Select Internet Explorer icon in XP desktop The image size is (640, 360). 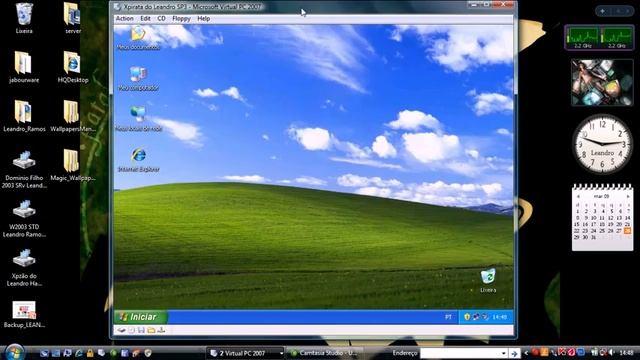[x=138, y=160]
